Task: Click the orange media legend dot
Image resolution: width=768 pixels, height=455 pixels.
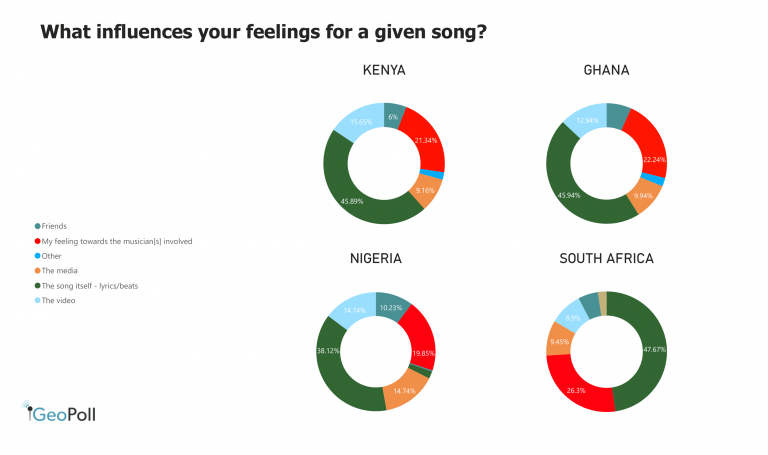Action: click(38, 270)
